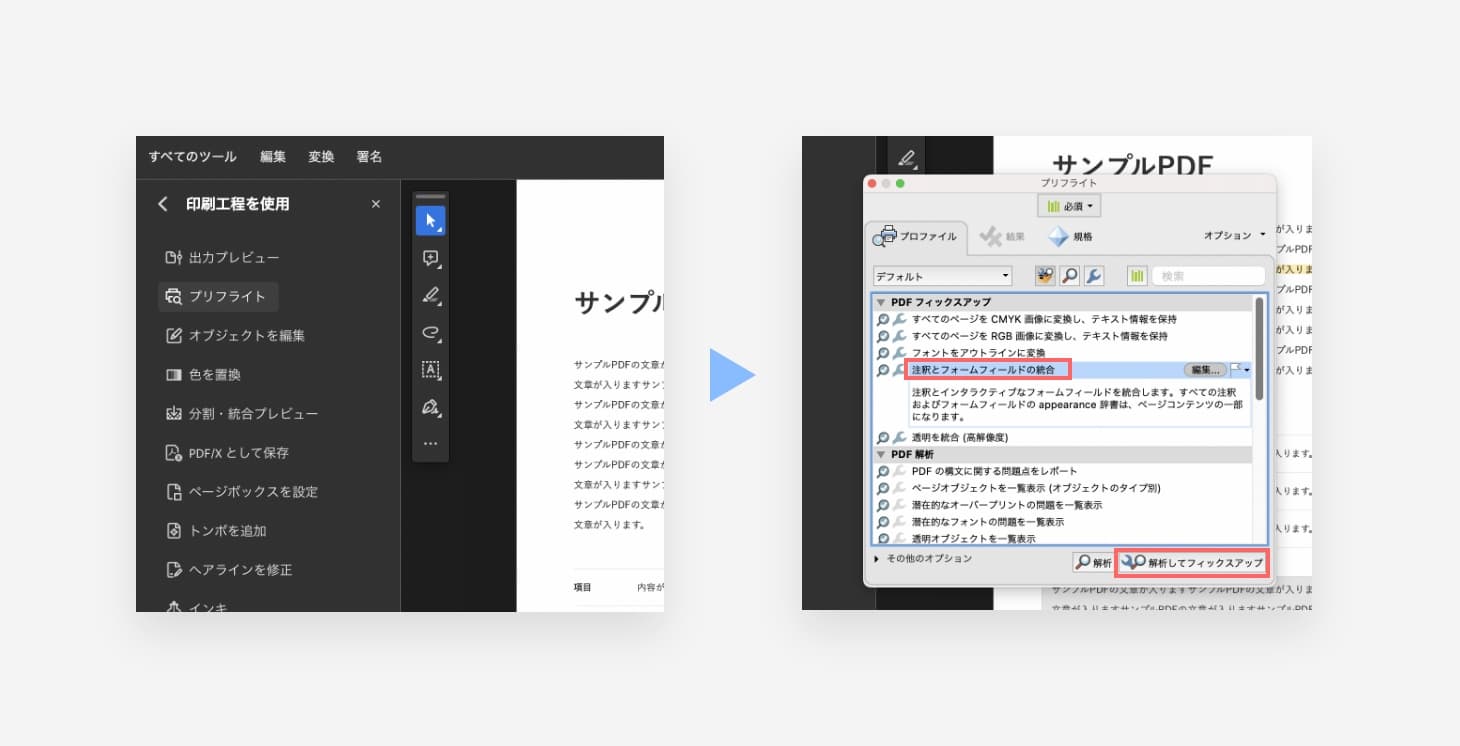This screenshot has width=1460, height=746.
Task: Collapse the PDF フィックスアップ group
Action: (881, 302)
